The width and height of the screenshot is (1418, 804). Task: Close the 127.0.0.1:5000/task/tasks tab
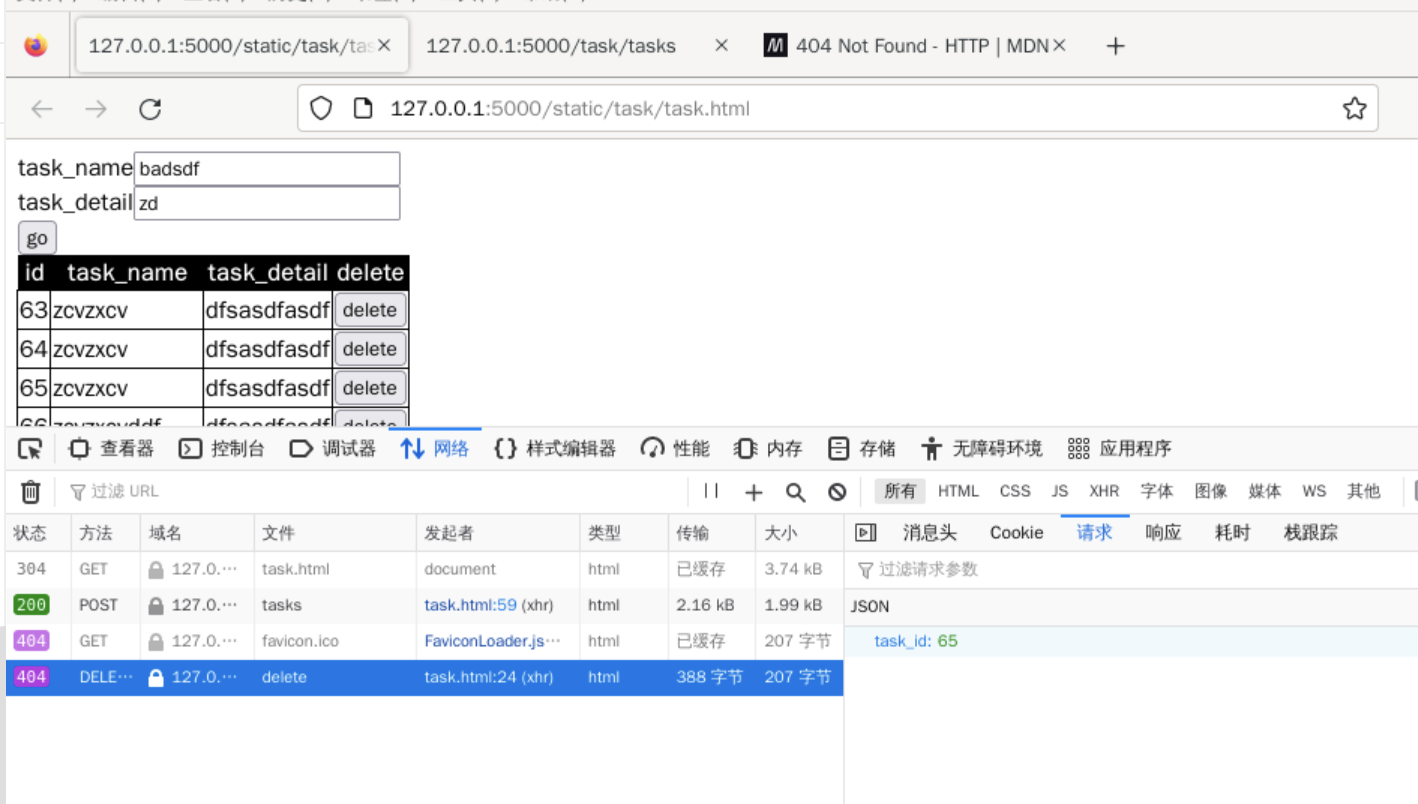(x=721, y=46)
